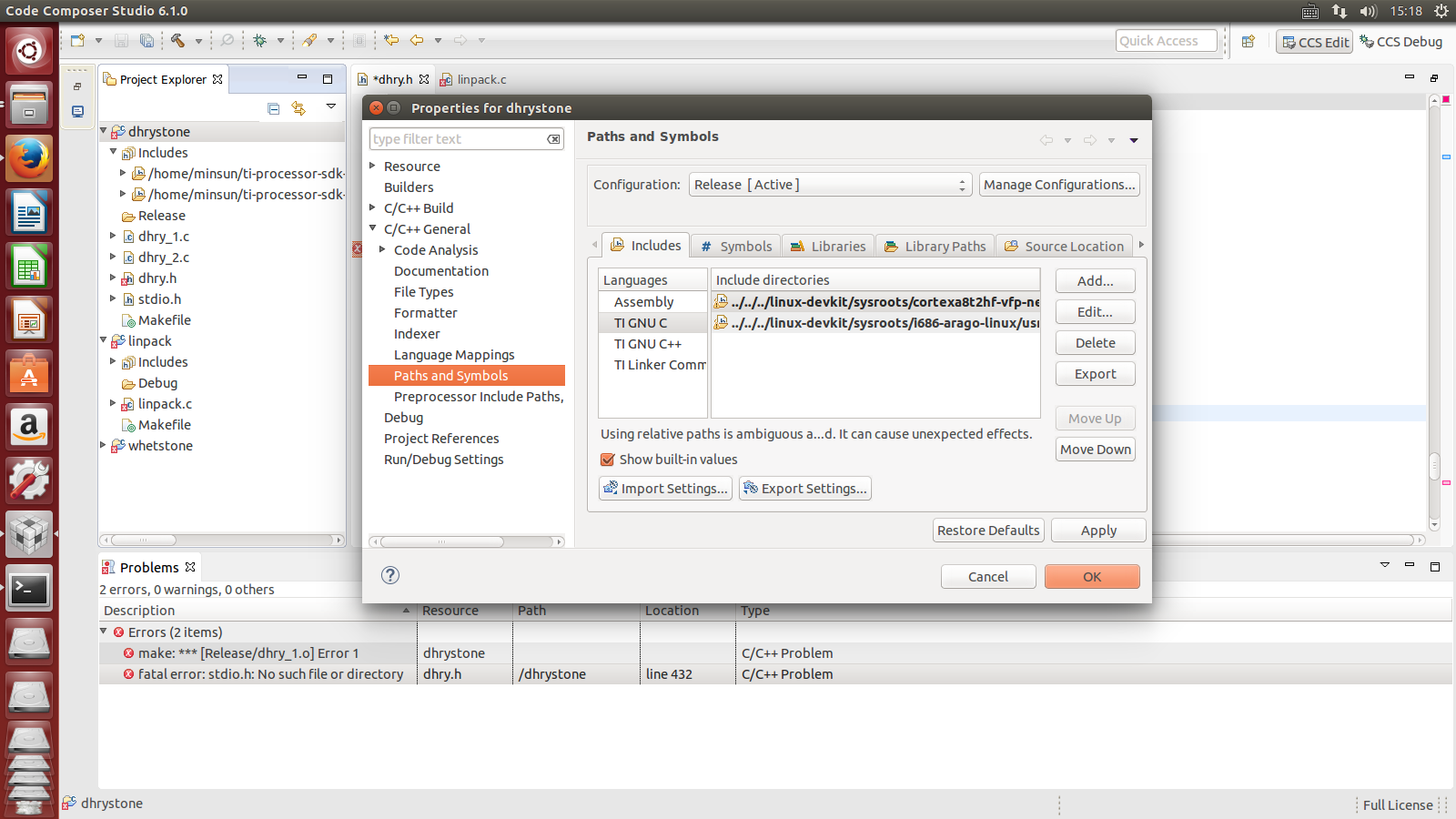Select the Indexer properties page
The width and height of the screenshot is (1456, 819).
[x=417, y=334]
